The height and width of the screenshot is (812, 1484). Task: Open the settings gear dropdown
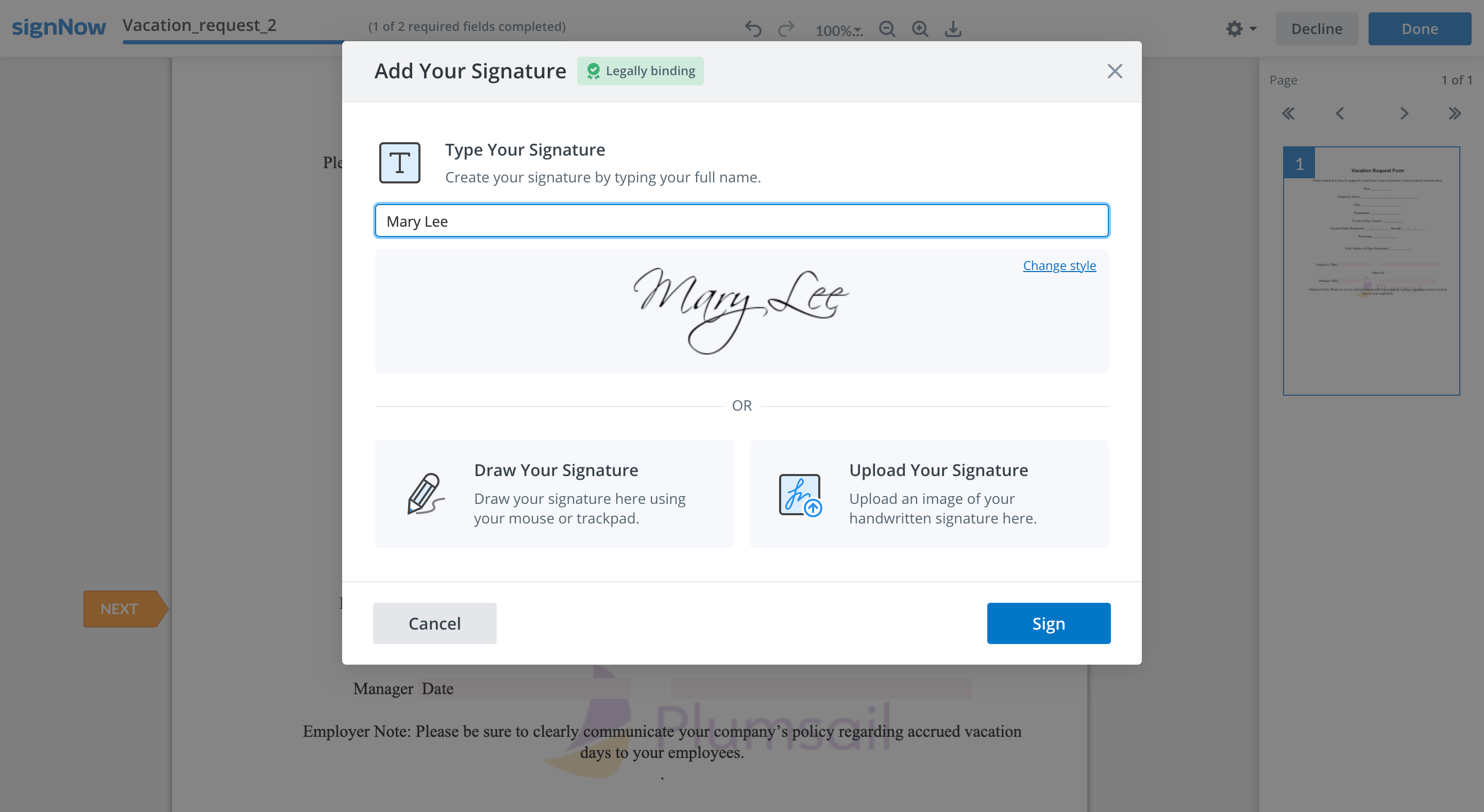[1241, 29]
